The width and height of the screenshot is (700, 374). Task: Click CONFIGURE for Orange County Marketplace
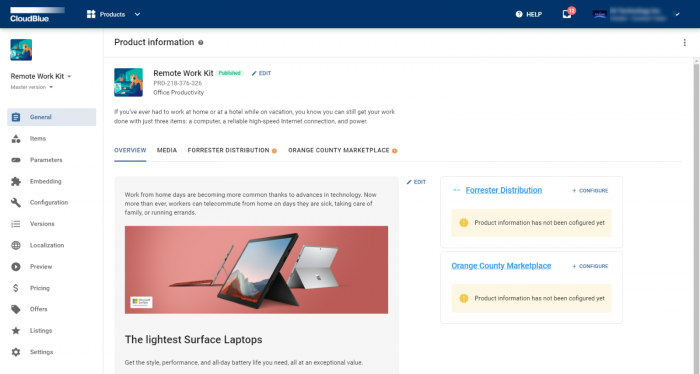pos(590,266)
